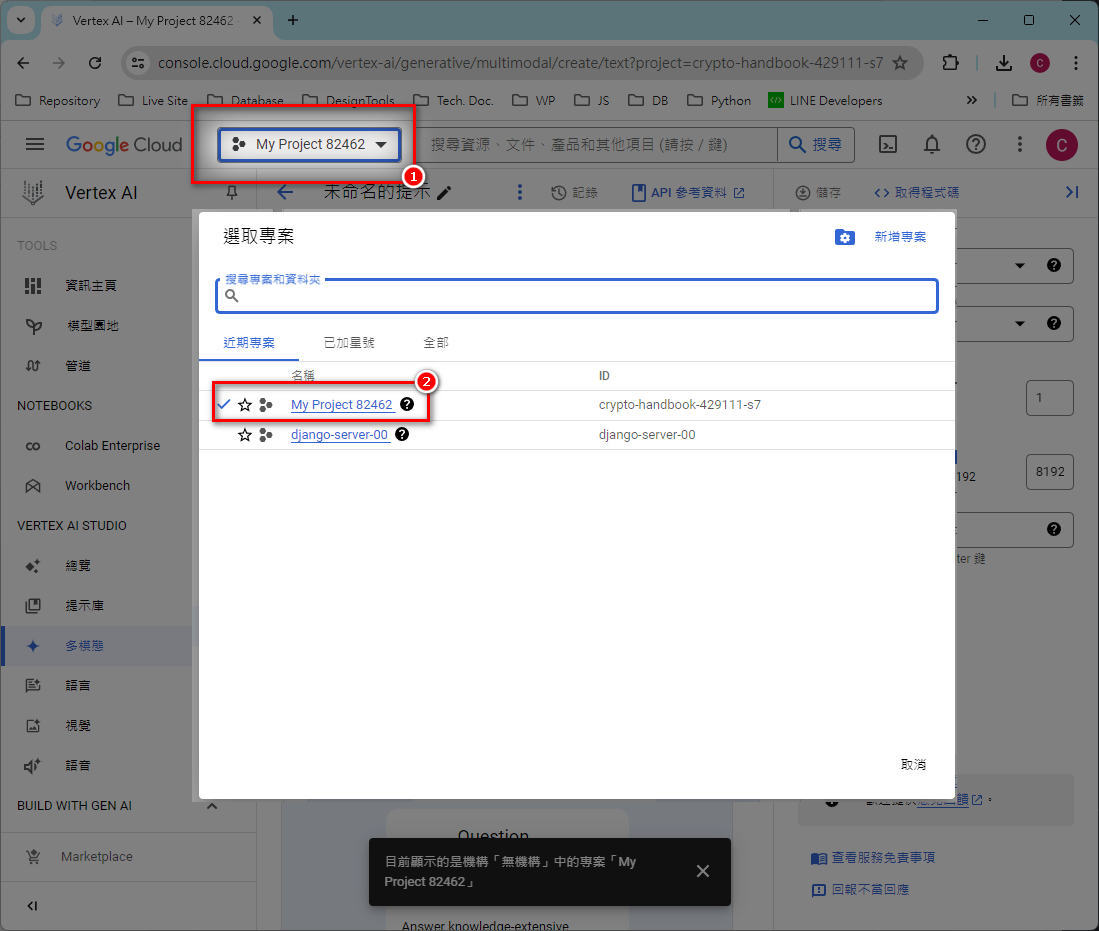Open the My Project 82462 project picker
This screenshot has height=931, width=1099.
pos(309,144)
